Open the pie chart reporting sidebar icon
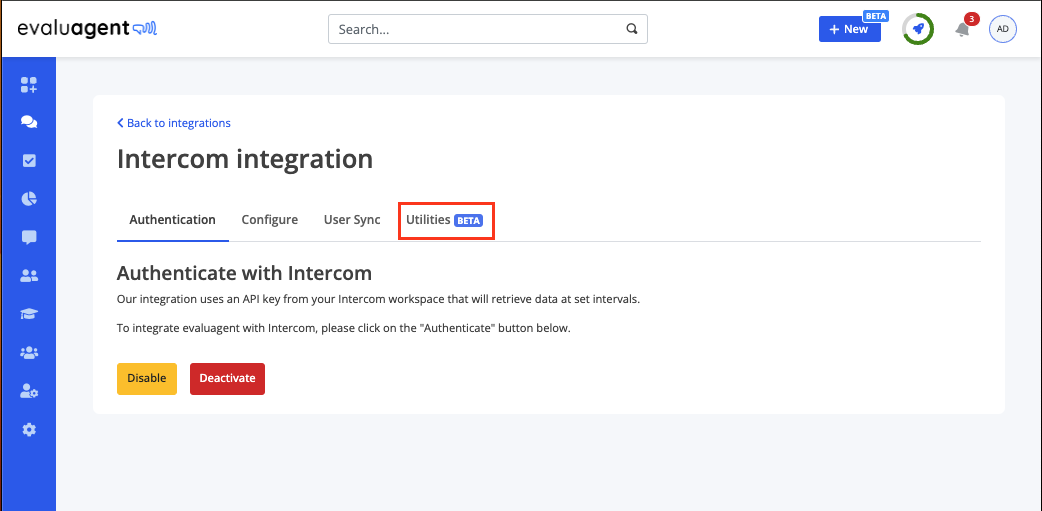This screenshot has height=511, width=1042. [x=29, y=199]
